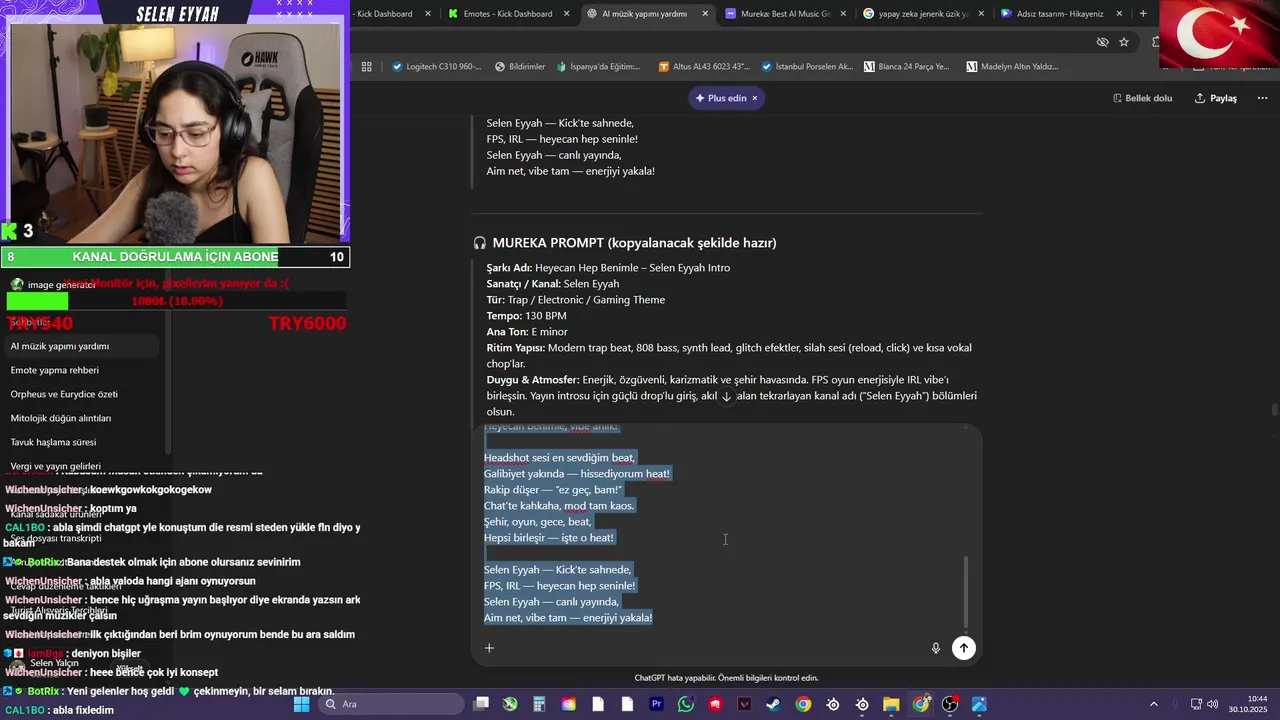Open active Chrome window on taskbar
The width and height of the screenshot is (1280, 720).
921,704
